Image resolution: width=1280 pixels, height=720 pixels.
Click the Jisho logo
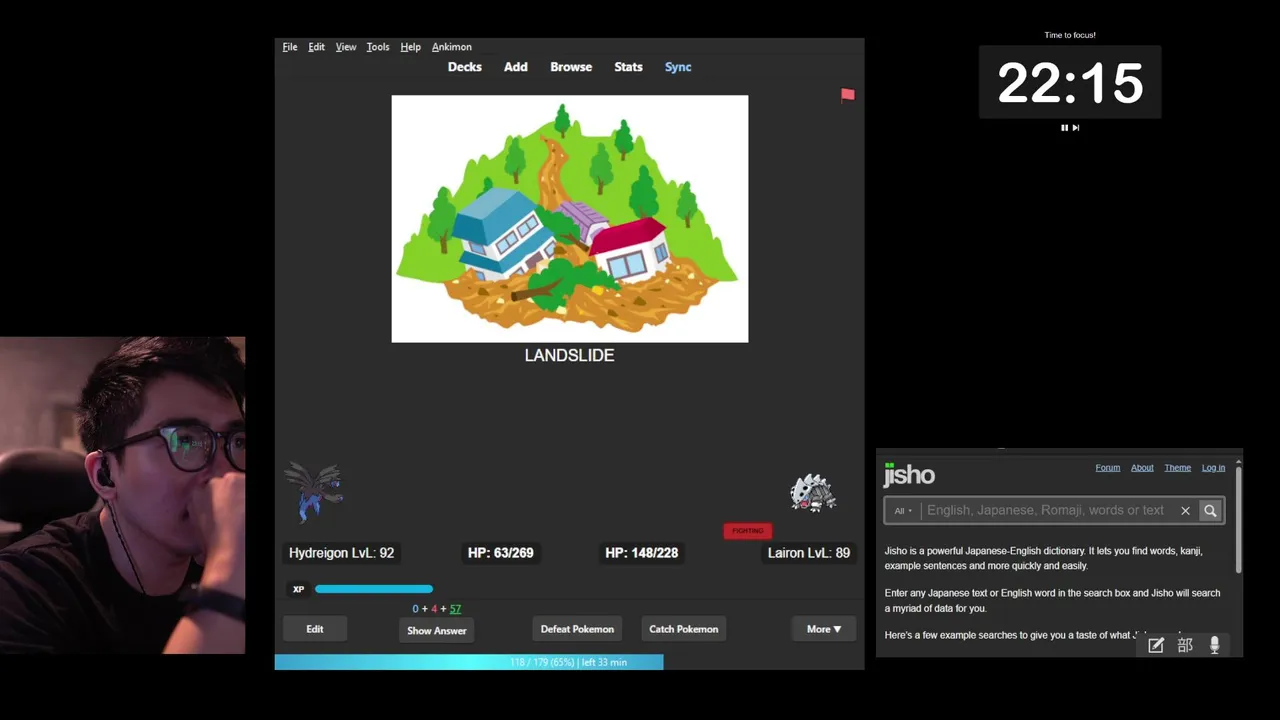pyautogui.click(x=909, y=474)
